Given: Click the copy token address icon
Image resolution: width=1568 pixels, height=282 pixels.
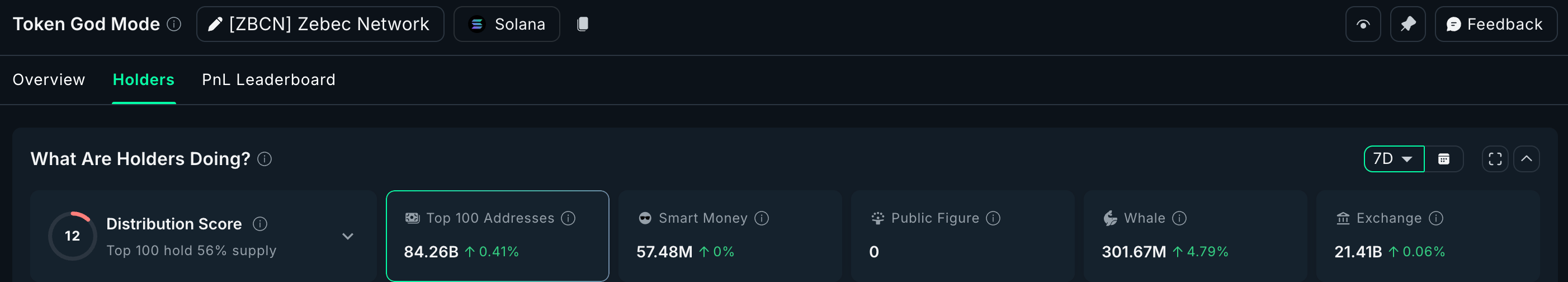Looking at the screenshot, I should [583, 25].
